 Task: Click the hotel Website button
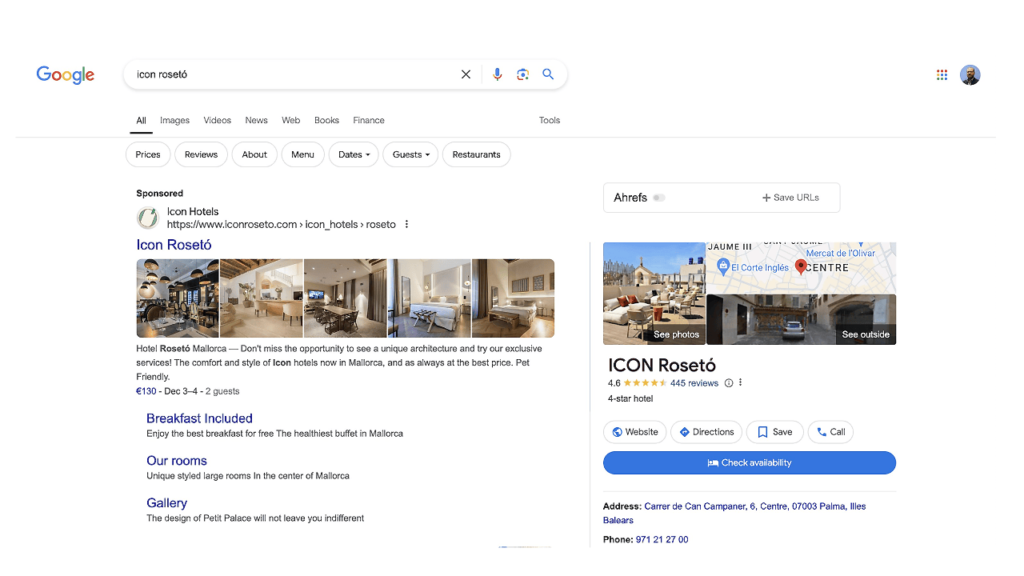point(635,432)
